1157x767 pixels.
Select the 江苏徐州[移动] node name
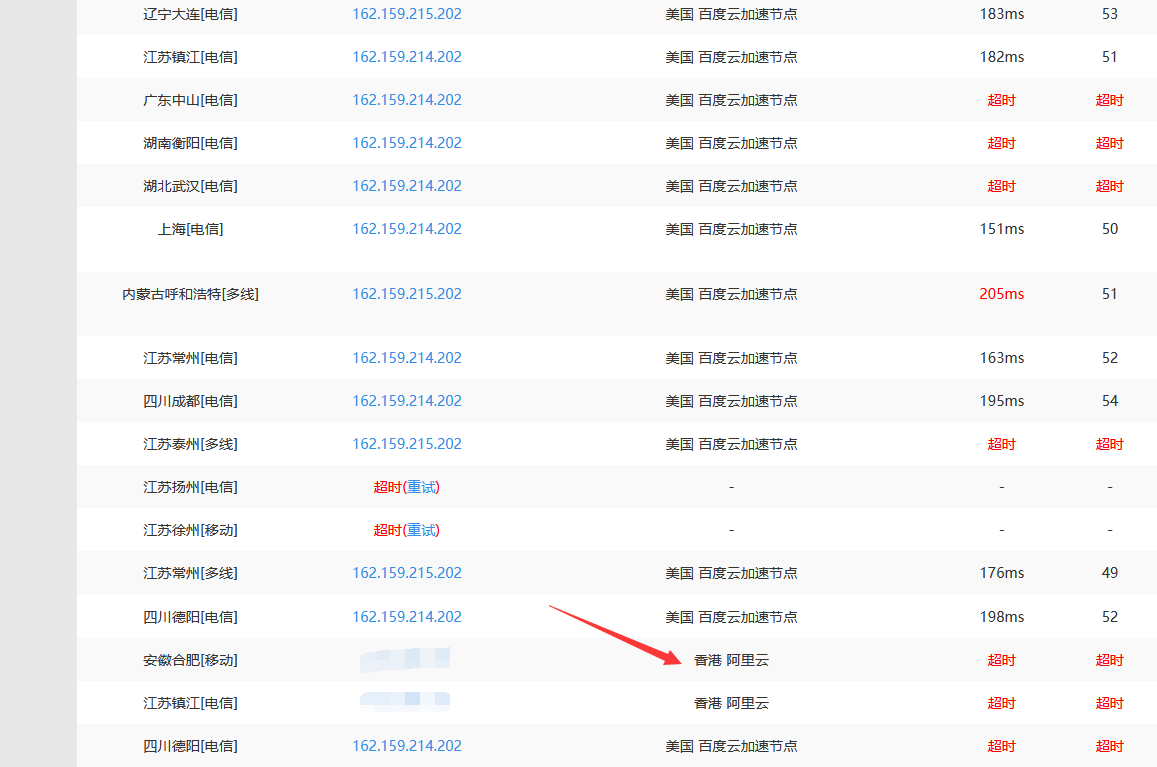[x=190, y=530]
